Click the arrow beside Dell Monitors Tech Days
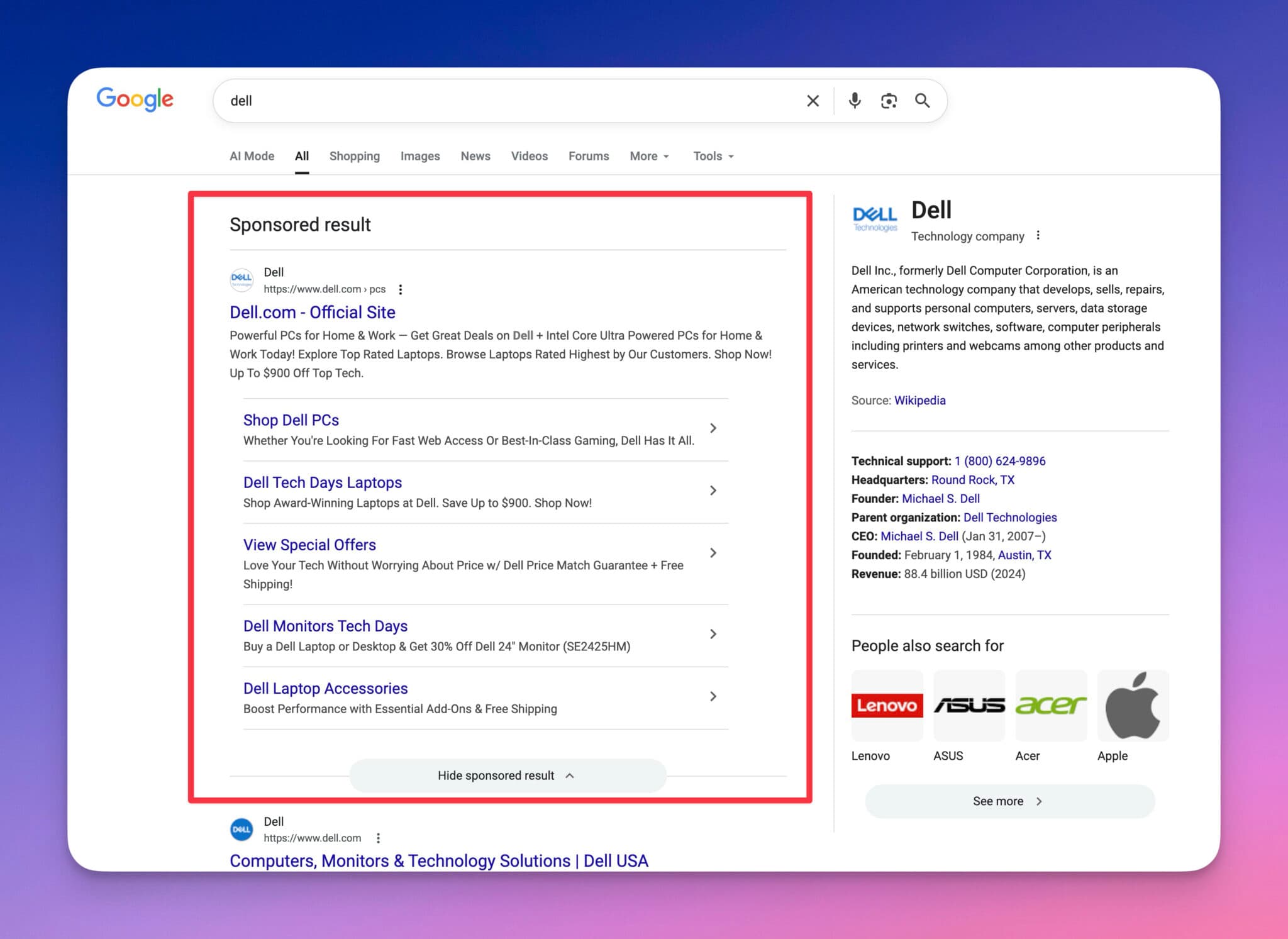The height and width of the screenshot is (939, 1288). click(x=713, y=634)
